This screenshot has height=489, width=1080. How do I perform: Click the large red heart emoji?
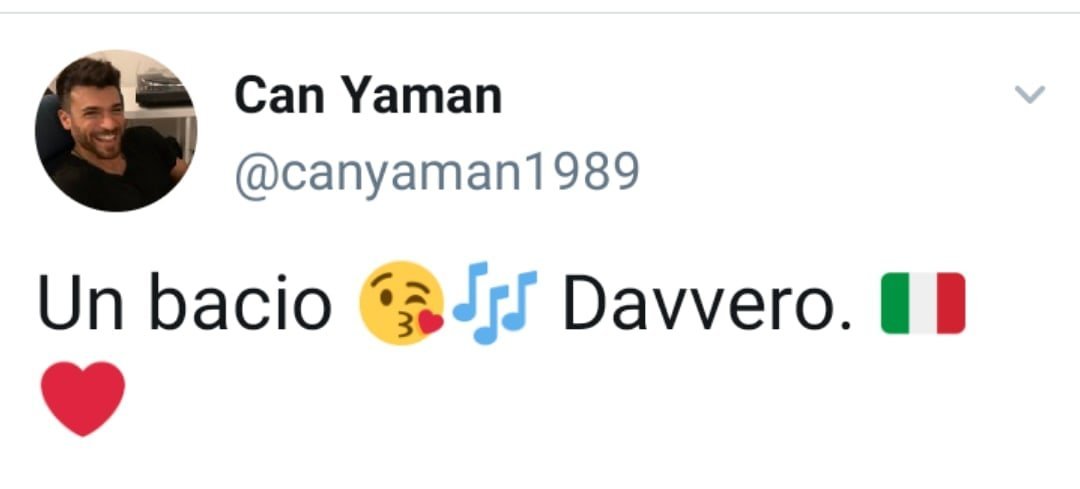tap(83, 399)
